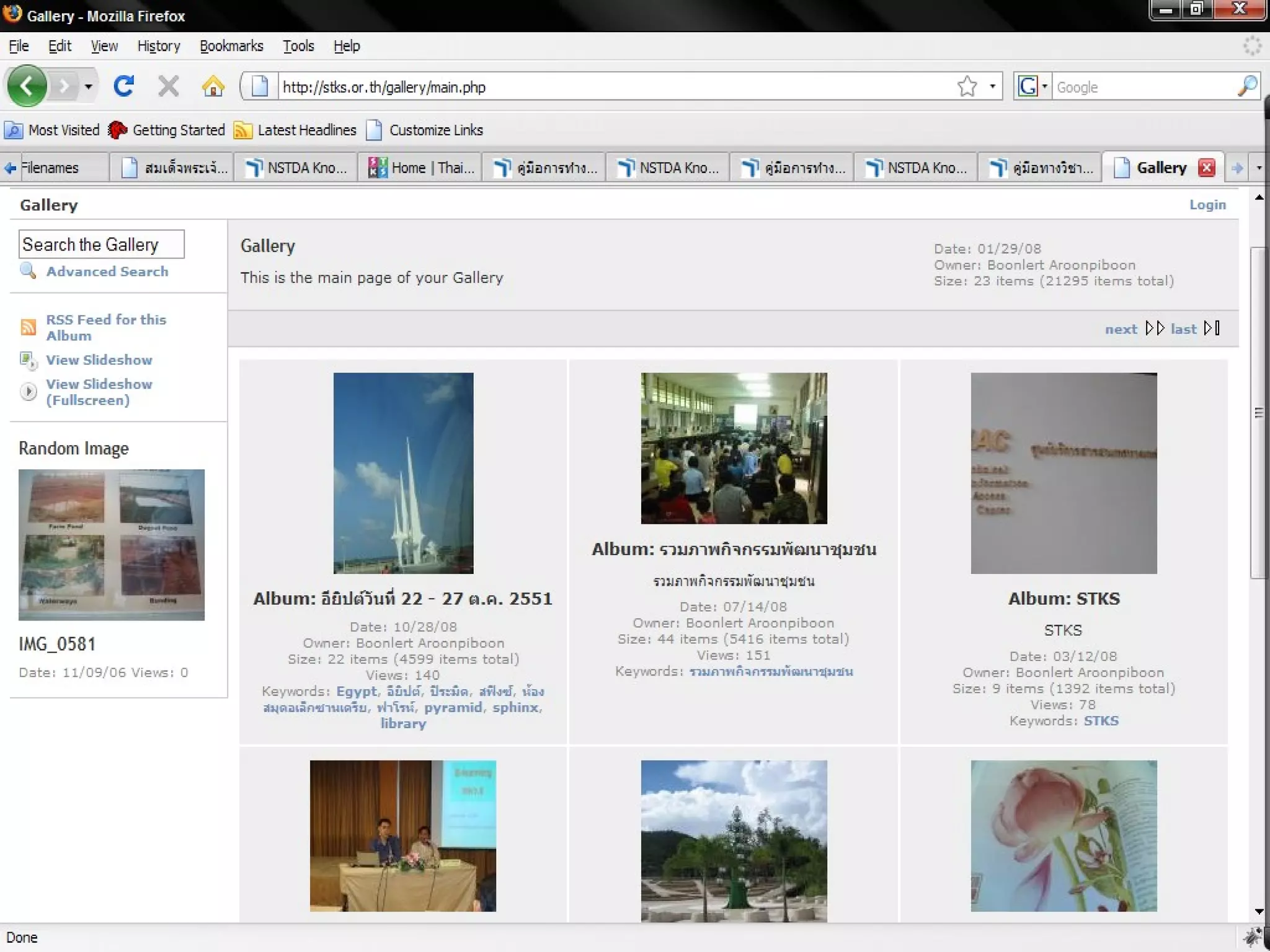Open the list all tabs dropdown arrow

(1259, 167)
